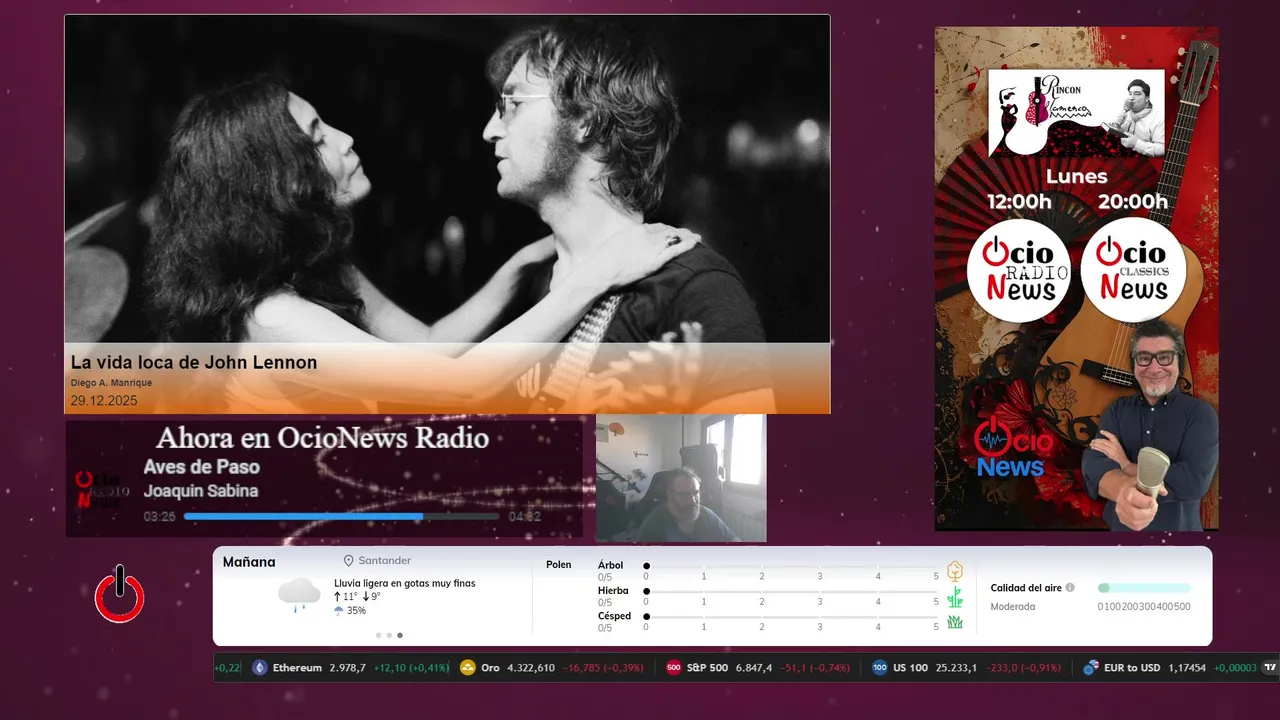Click the song playback progress bar
This screenshot has width=1280, height=720.
coord(341,517)
